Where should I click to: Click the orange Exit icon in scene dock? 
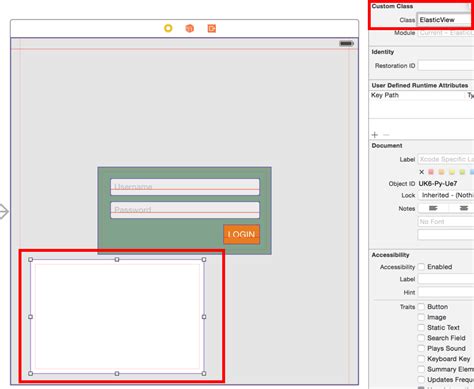(212, 28)
